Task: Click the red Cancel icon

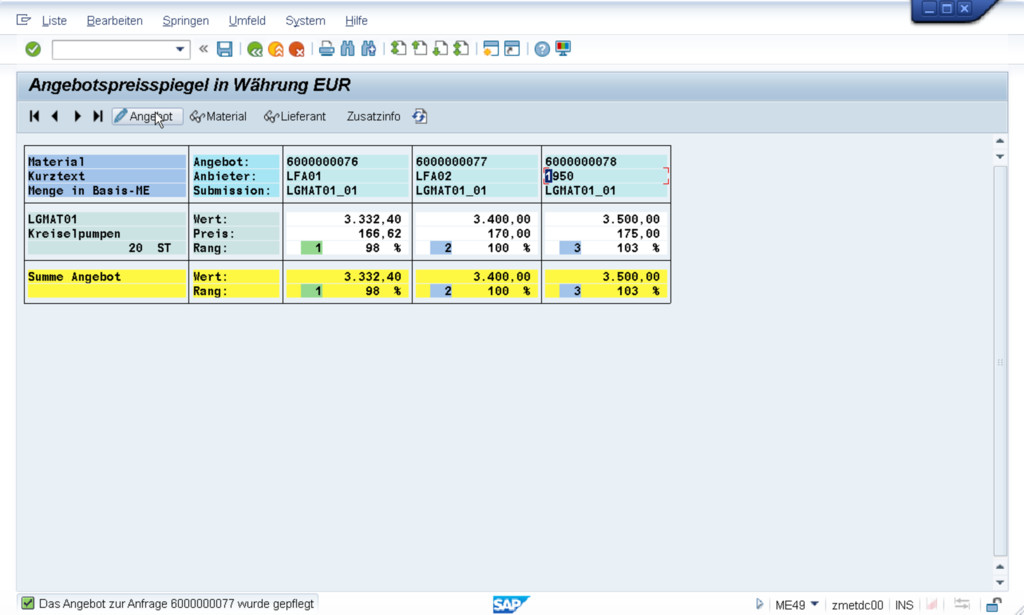Action: pos(296,49)
